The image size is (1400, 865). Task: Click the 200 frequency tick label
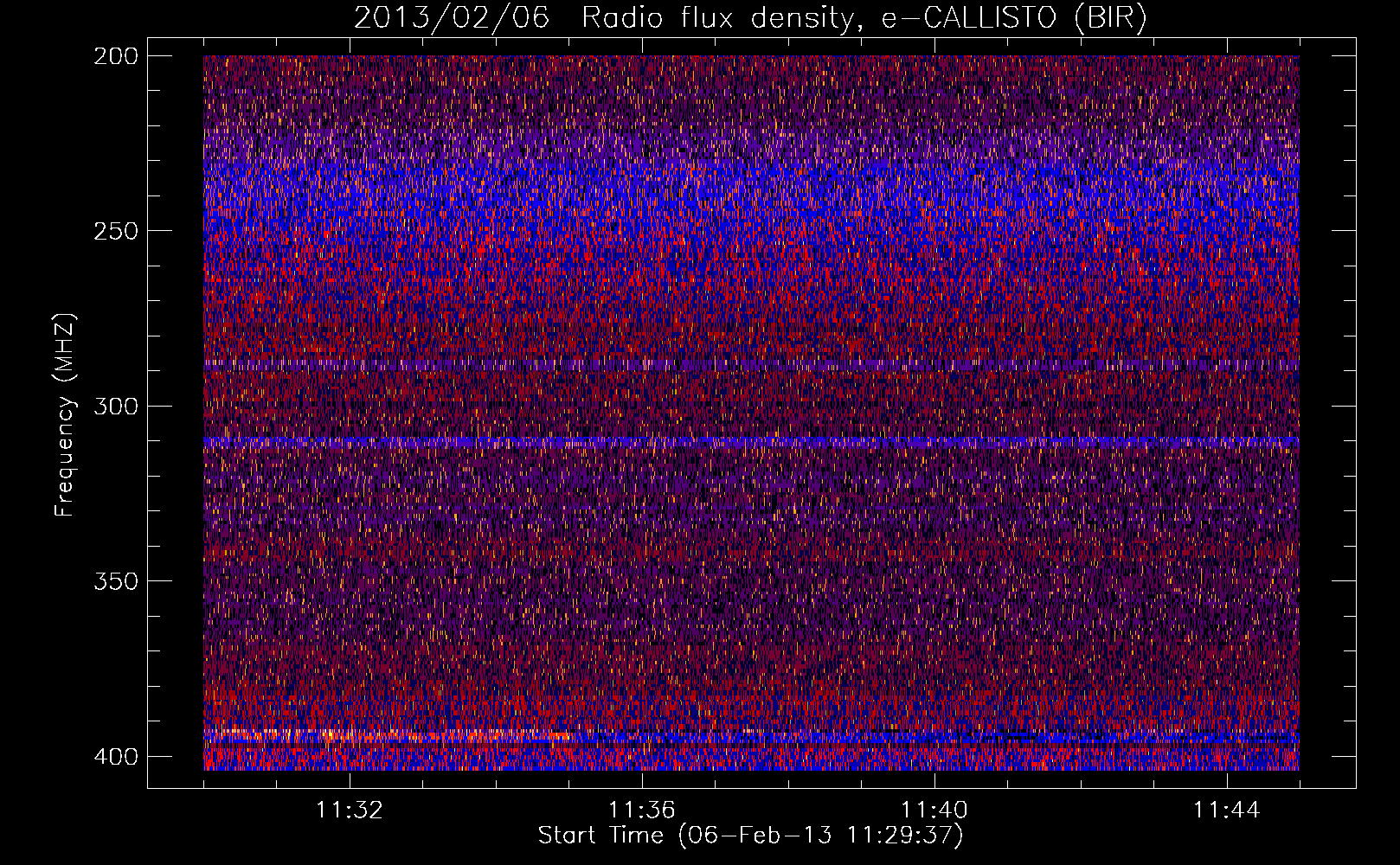tap(116, 56)
